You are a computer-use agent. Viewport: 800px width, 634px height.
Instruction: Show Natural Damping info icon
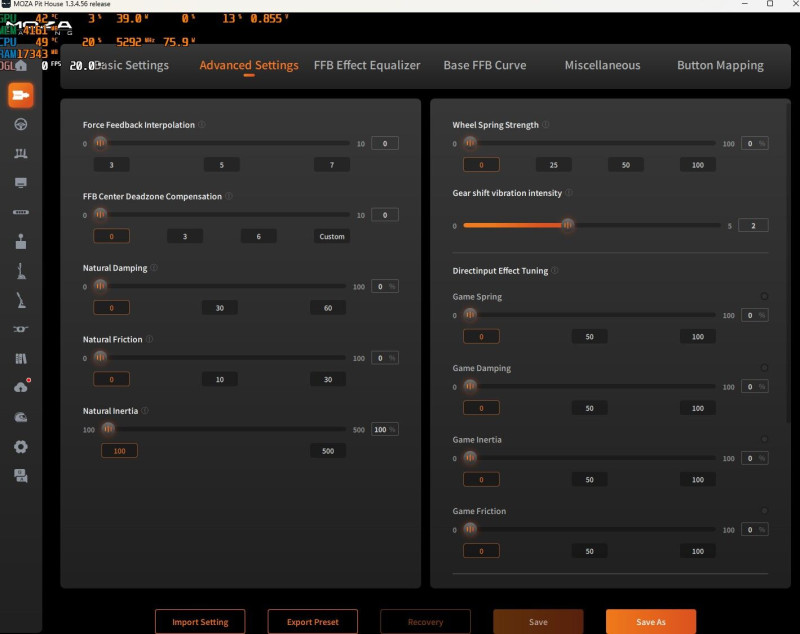point(154,267)
